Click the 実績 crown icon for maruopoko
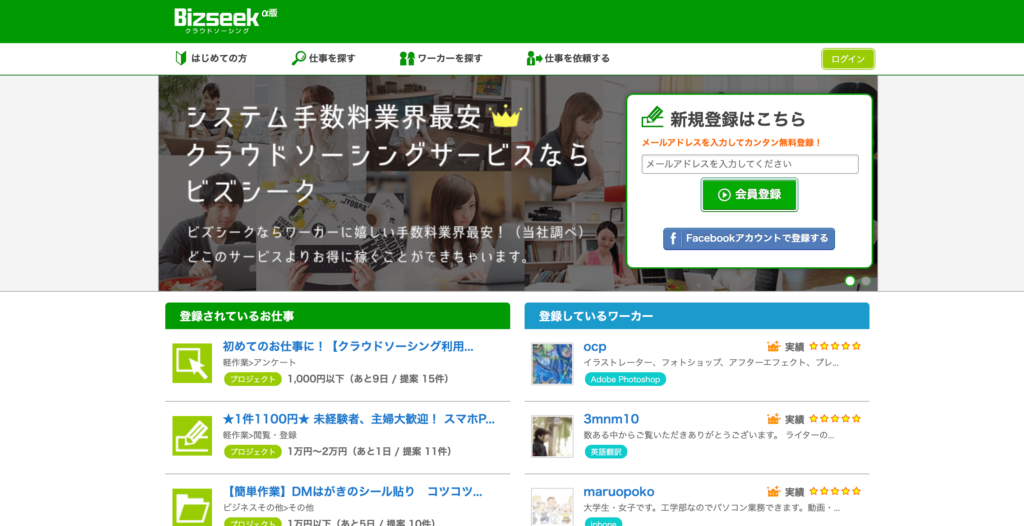This screenshot has width=1024, height=526. pyautogui.click(x=774, y=491)
